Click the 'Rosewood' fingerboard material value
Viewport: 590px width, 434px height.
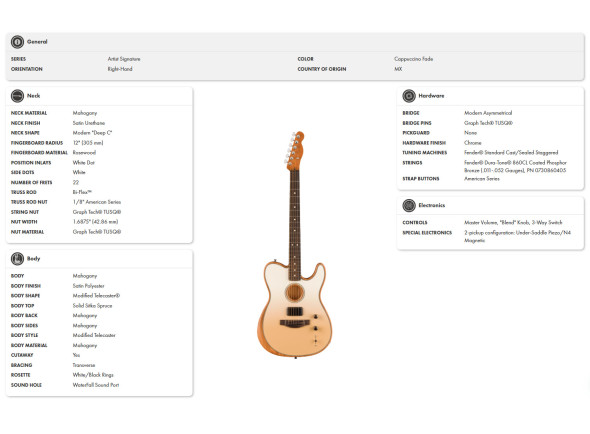click(x=84, y=153)
